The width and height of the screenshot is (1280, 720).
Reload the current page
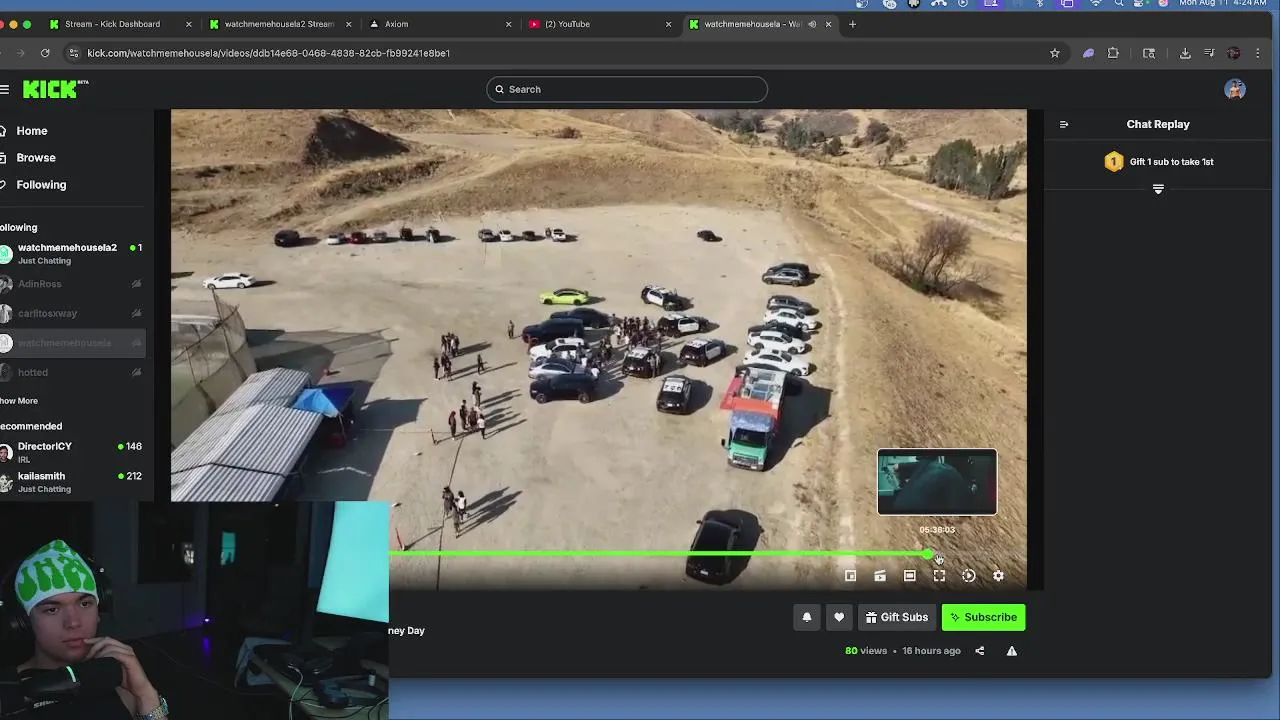coord(45,53)
